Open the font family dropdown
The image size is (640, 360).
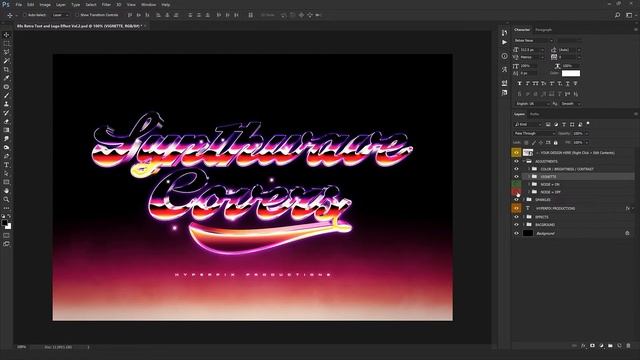click(533, 40)
